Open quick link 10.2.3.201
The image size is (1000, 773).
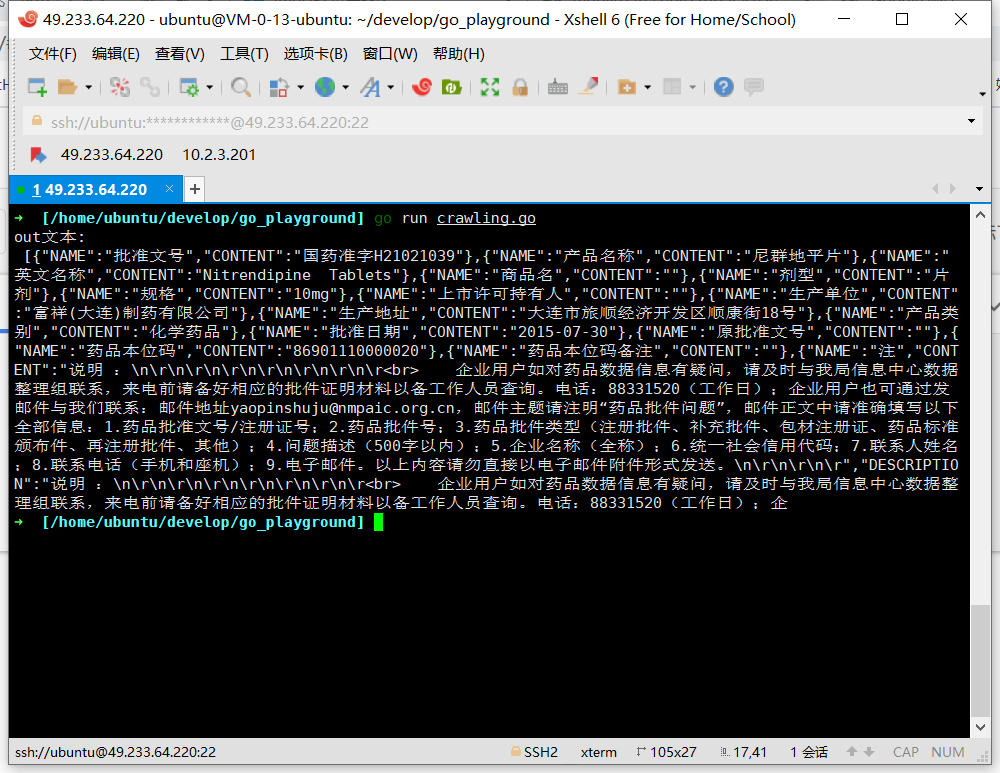click(x=219, y=155)
